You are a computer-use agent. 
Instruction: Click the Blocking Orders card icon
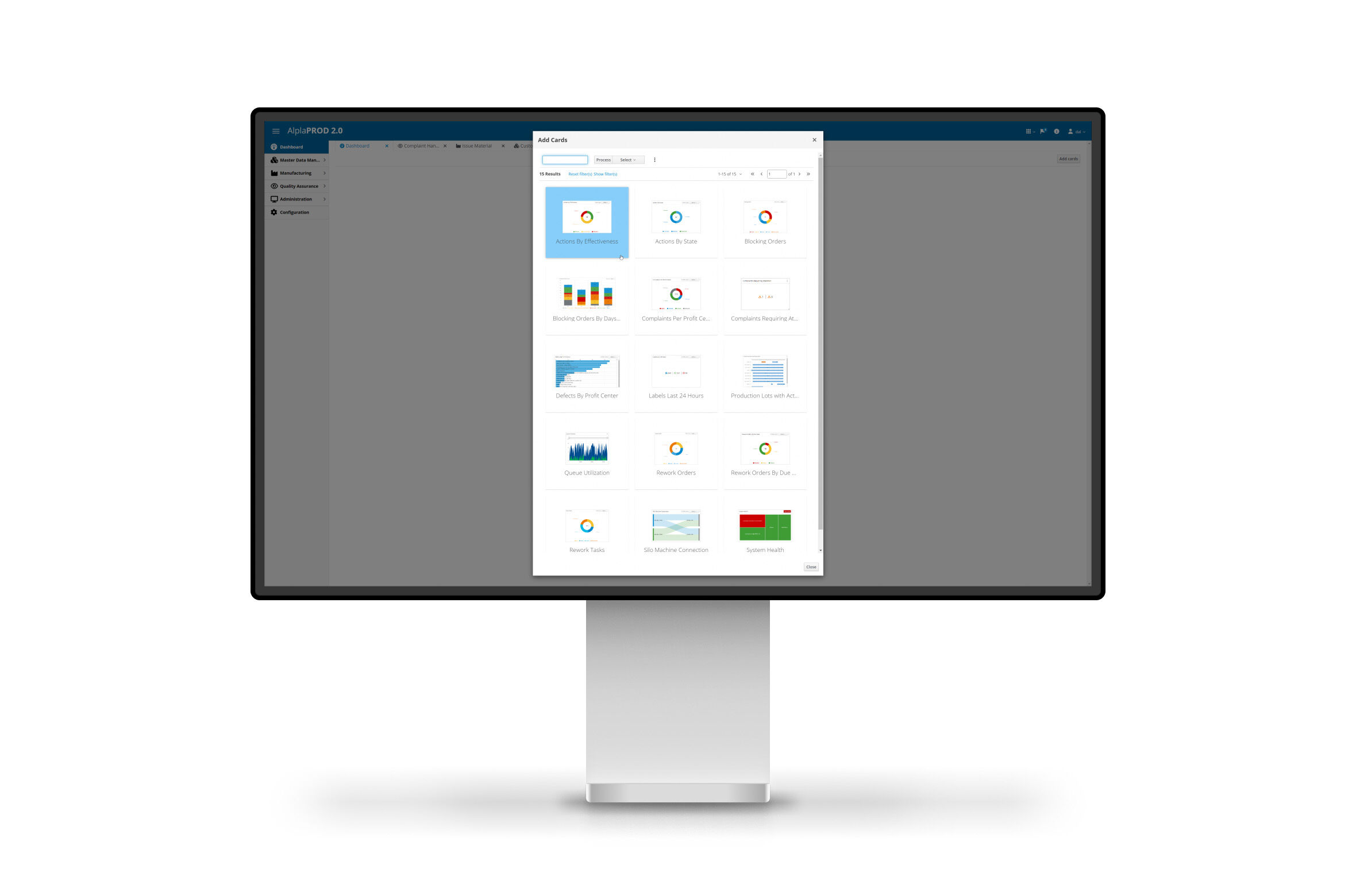(x=765, y=217)
